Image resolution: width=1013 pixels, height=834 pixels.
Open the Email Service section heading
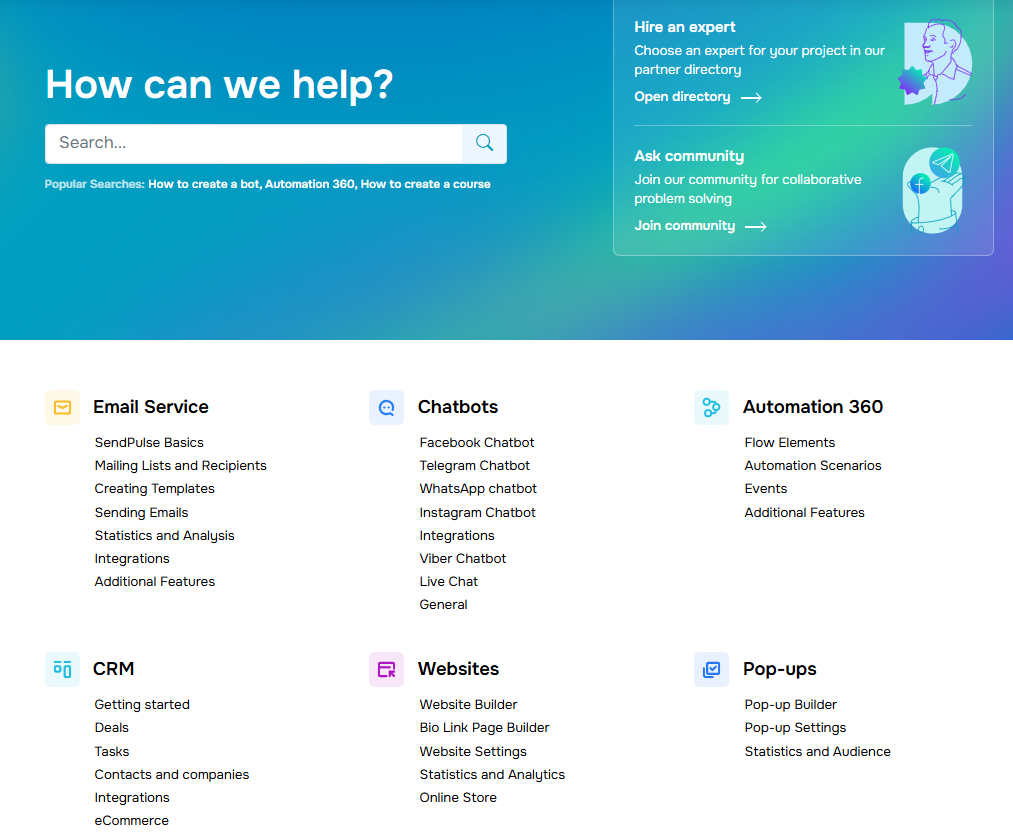tap(151, 407)
